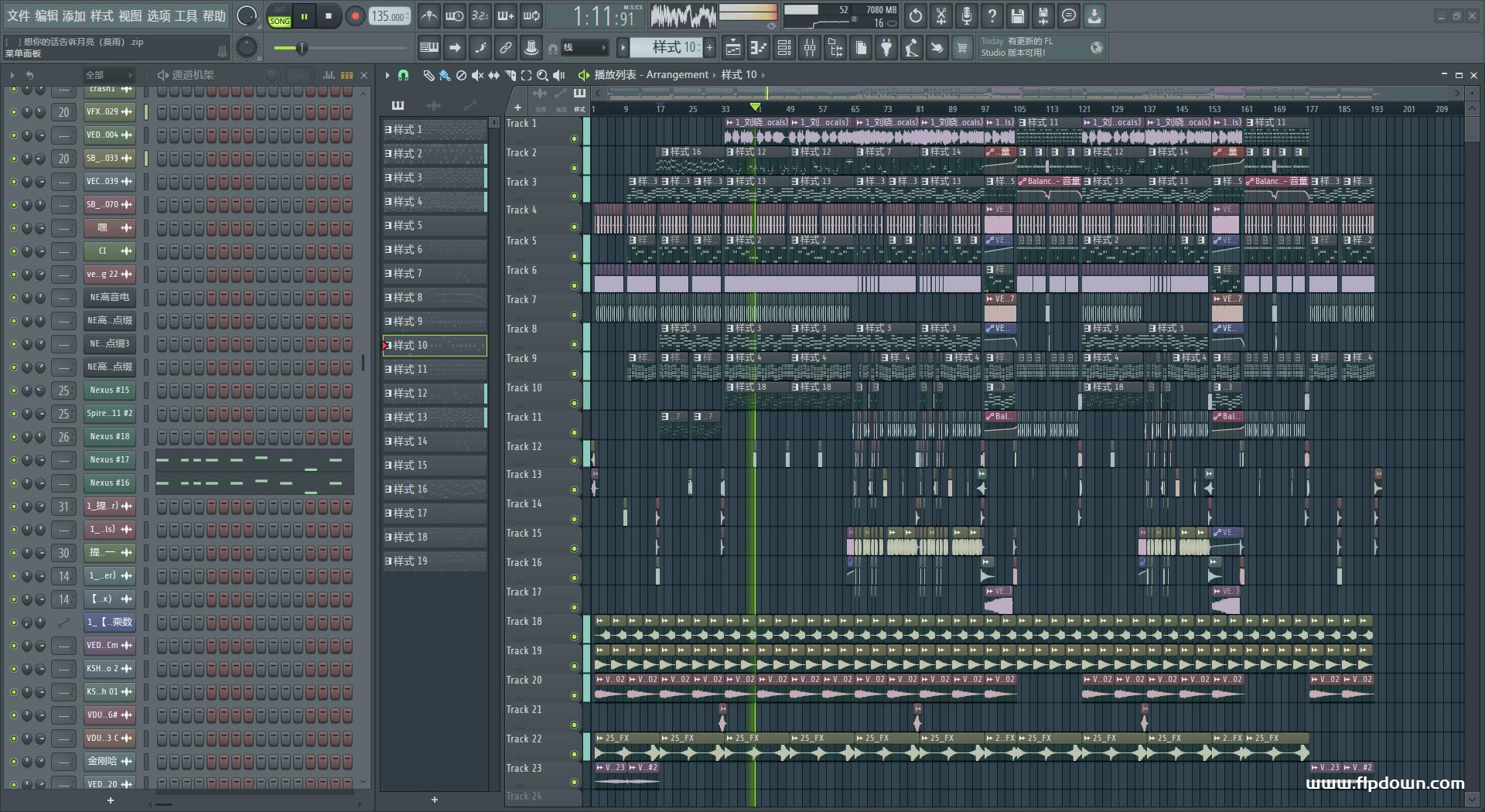Mute Track 1 with its green dot

574,139
